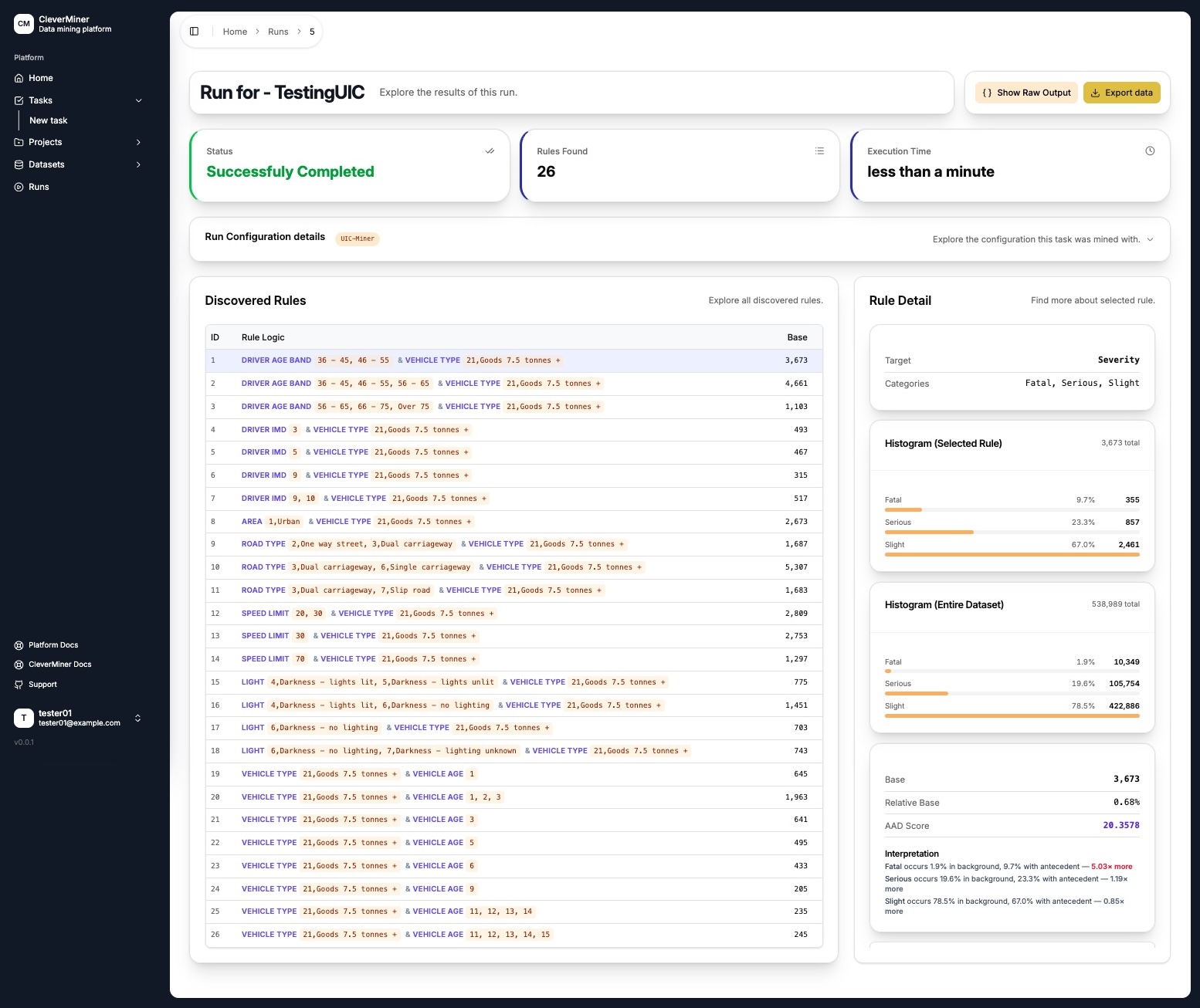
Task: Click the list icon in Rules Found card
Action: tap(819, 151)
